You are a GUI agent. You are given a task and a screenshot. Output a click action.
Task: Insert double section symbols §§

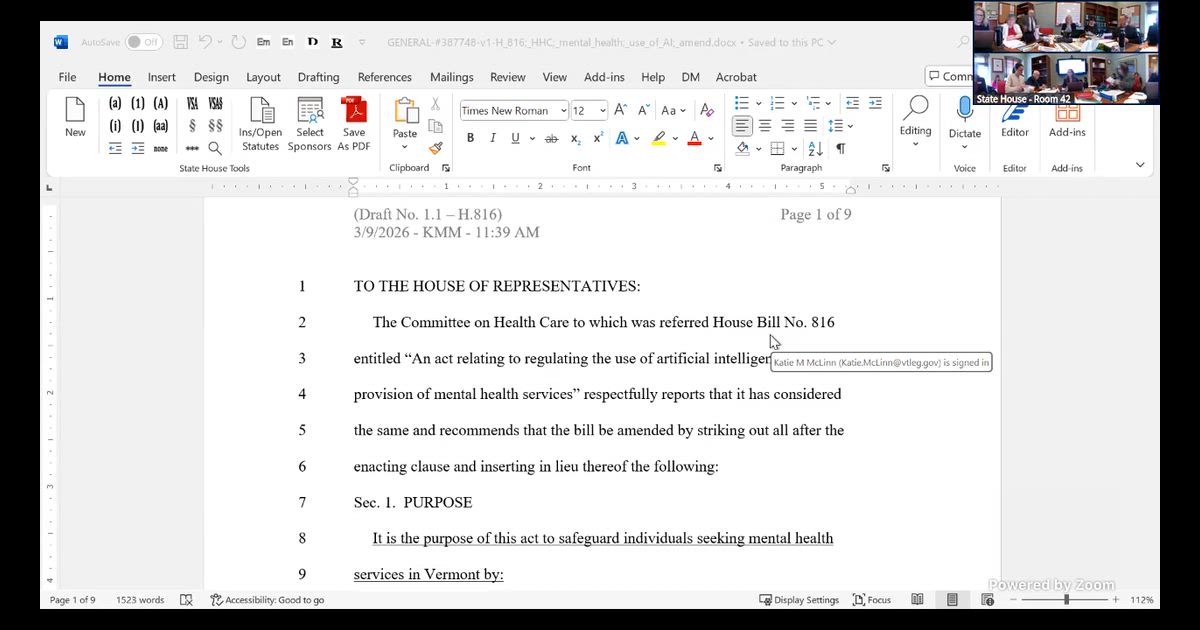(x=215, y=126)
